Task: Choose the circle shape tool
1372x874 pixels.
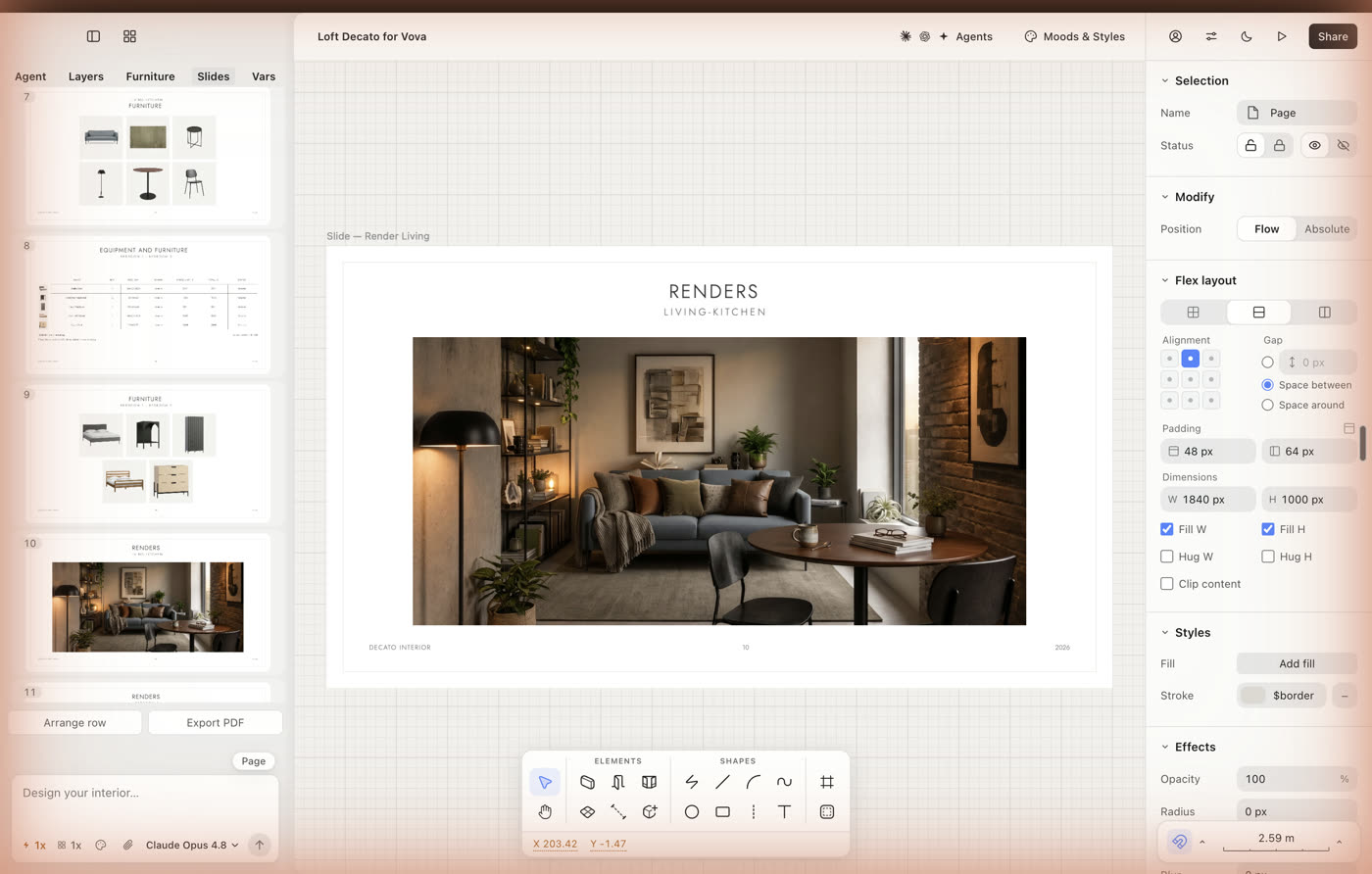Action: (692, 811)
